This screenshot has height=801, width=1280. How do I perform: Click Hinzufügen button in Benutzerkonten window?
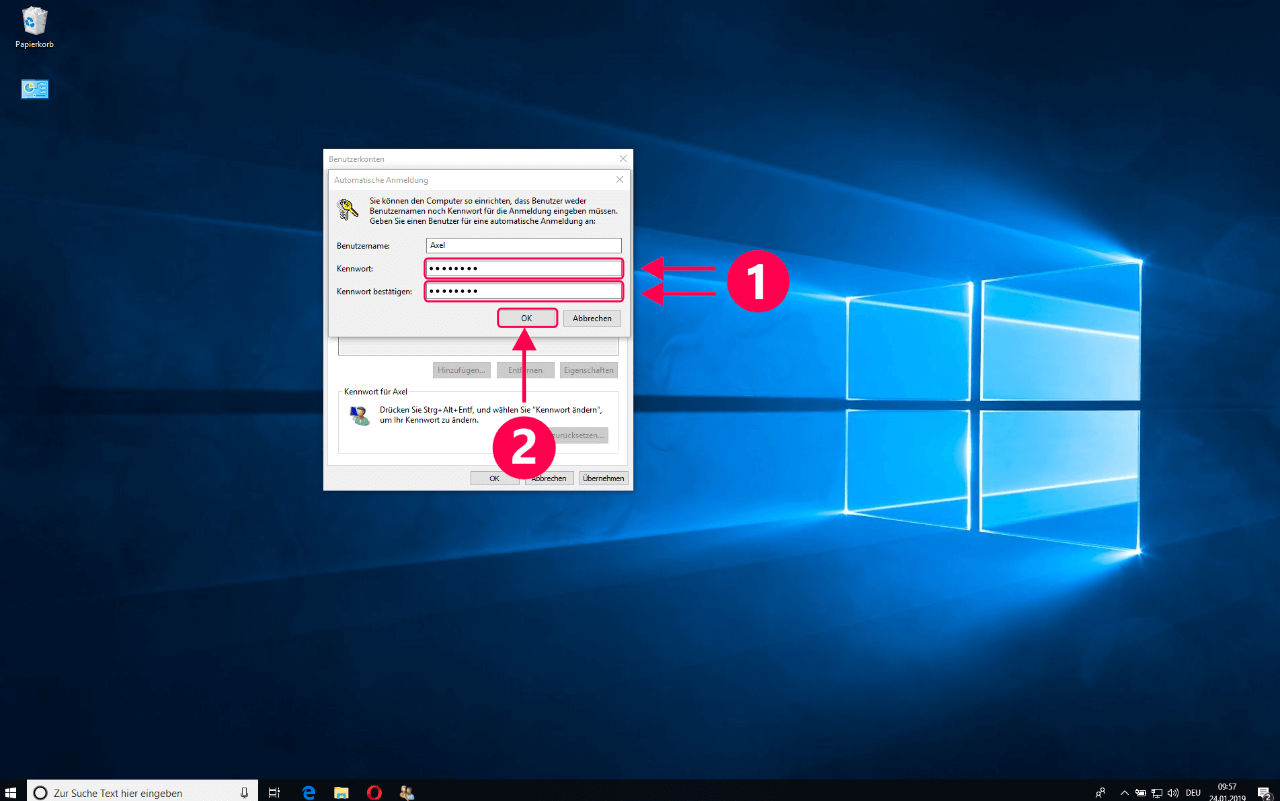click(462, 370)
